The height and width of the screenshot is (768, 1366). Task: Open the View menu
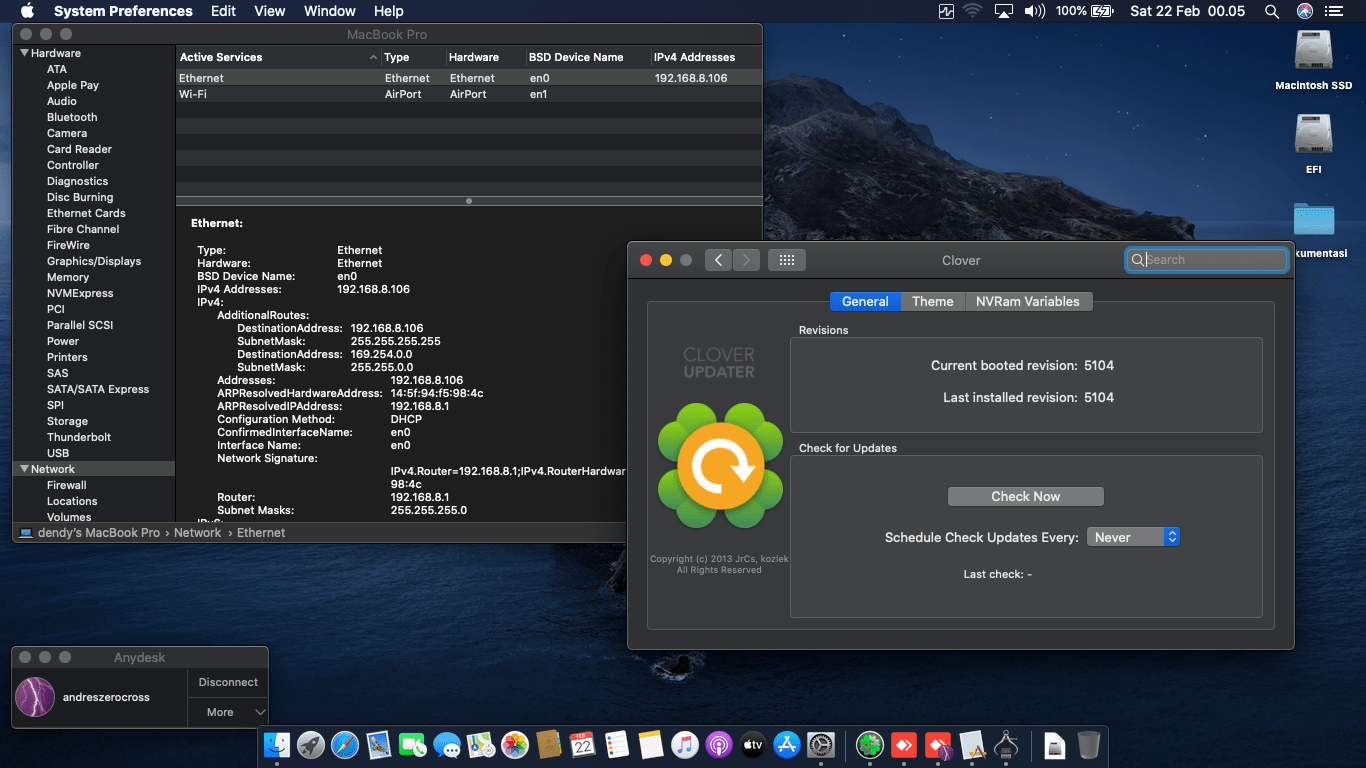point(270,11)
